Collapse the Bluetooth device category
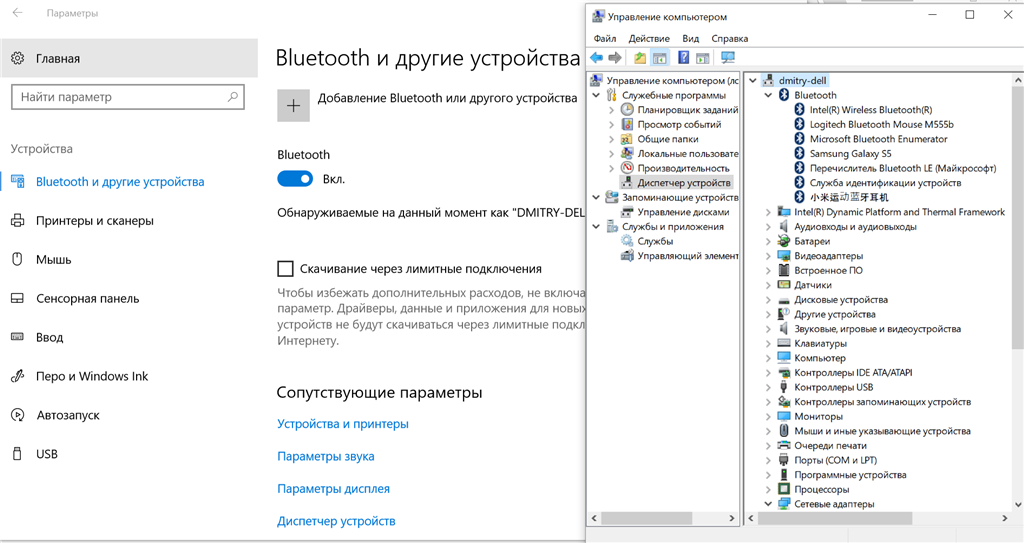 [x=769, y=95]
